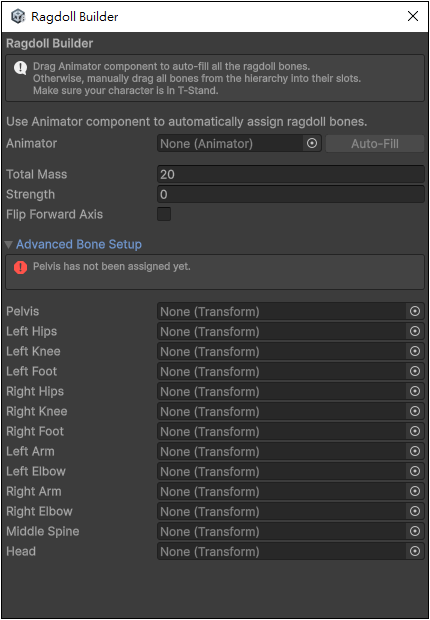Enable the Flip Forward Axis checkbox

tap(164, 214)
